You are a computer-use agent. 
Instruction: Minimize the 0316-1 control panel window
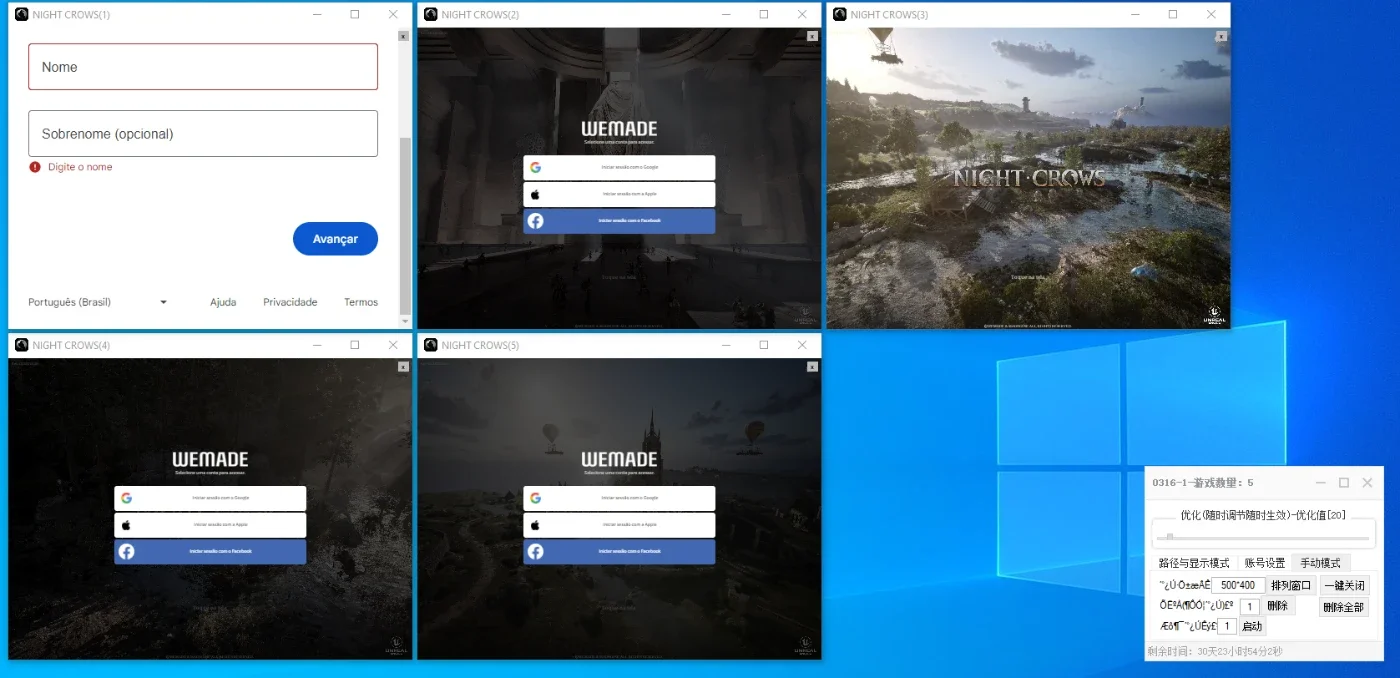[x=1320, y=483]
